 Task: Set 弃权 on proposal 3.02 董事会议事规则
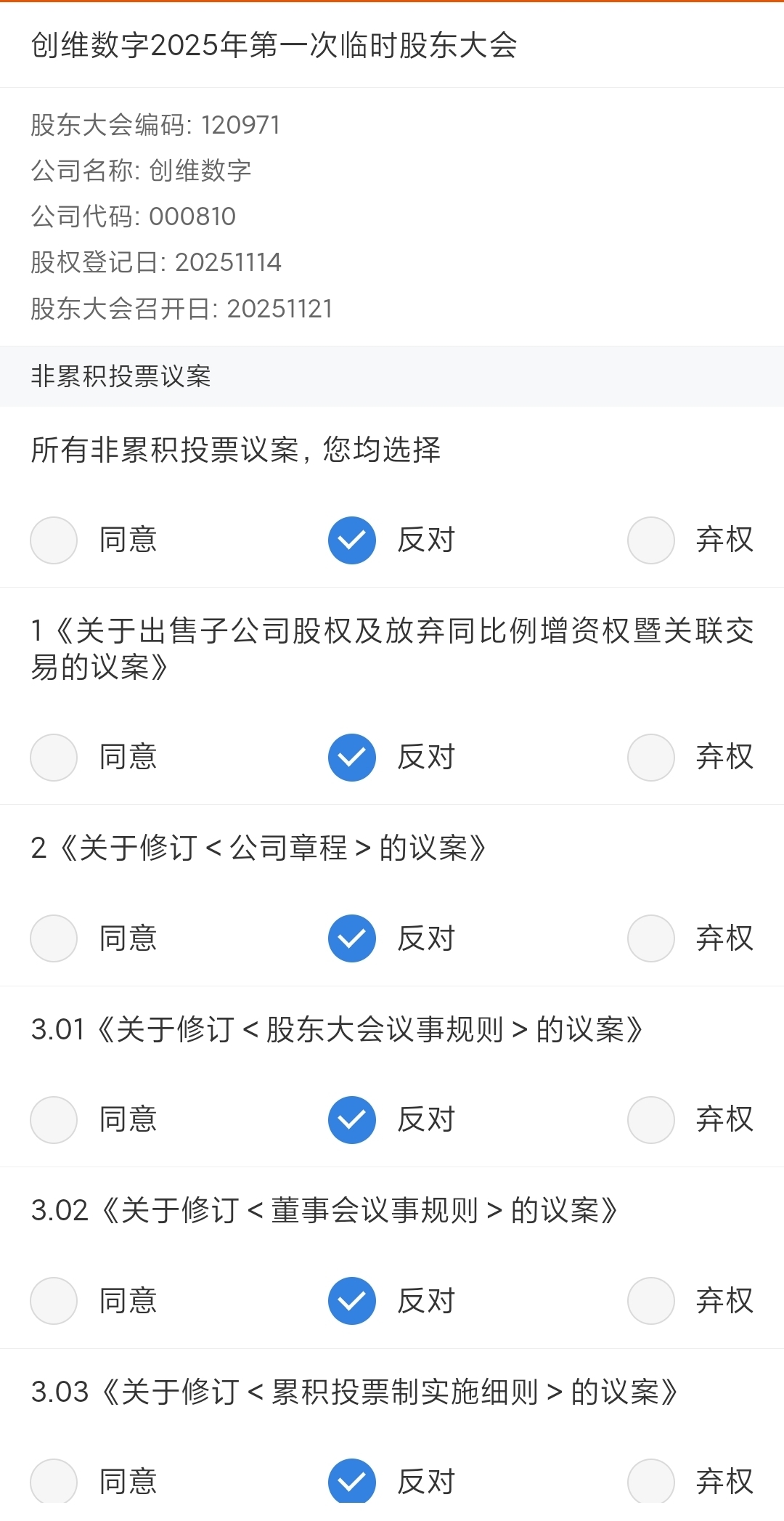[651, 1300]
